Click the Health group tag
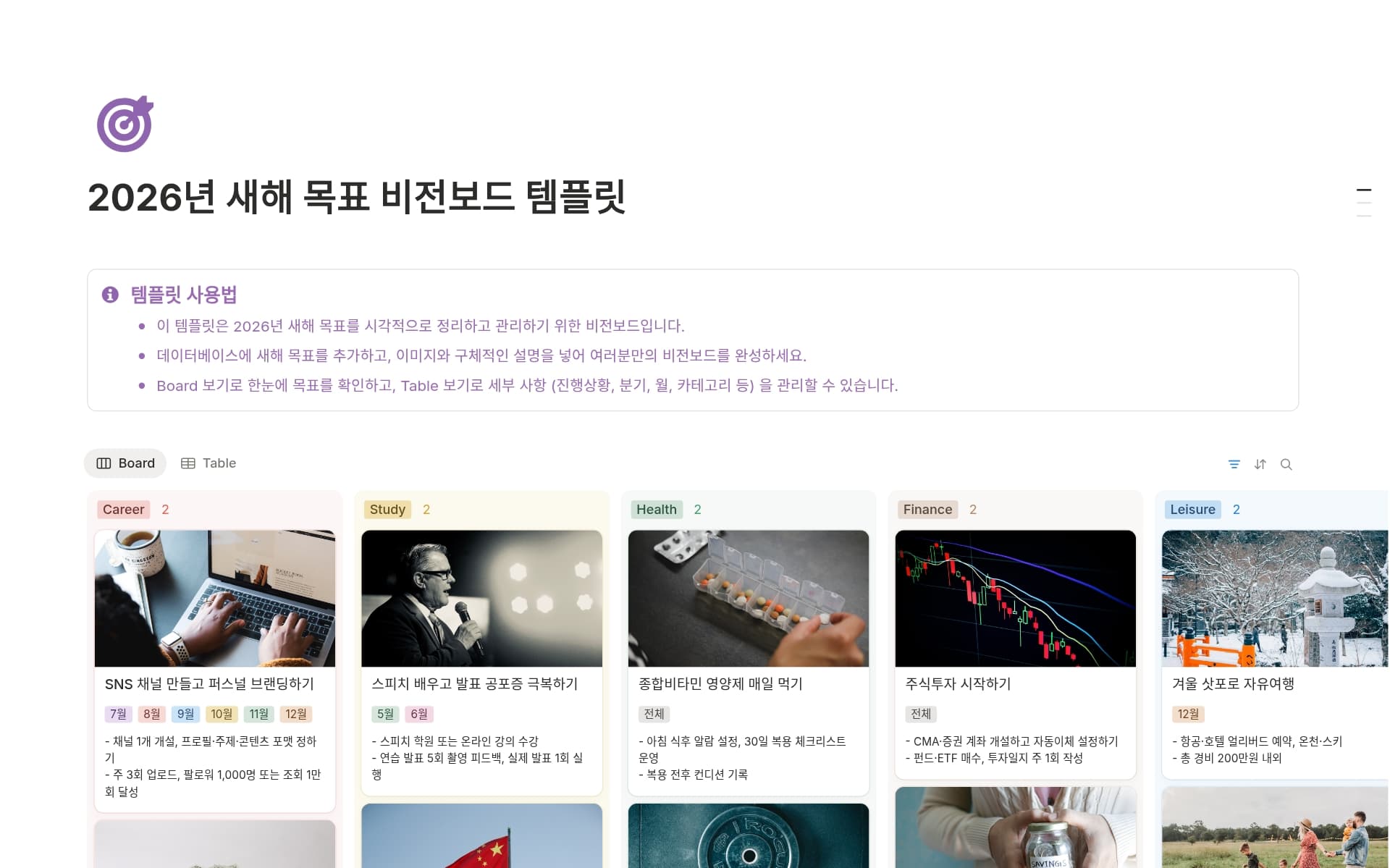The width and height of the screenshot is (1390, 868). pyautogui.click(x=657, y=510)
